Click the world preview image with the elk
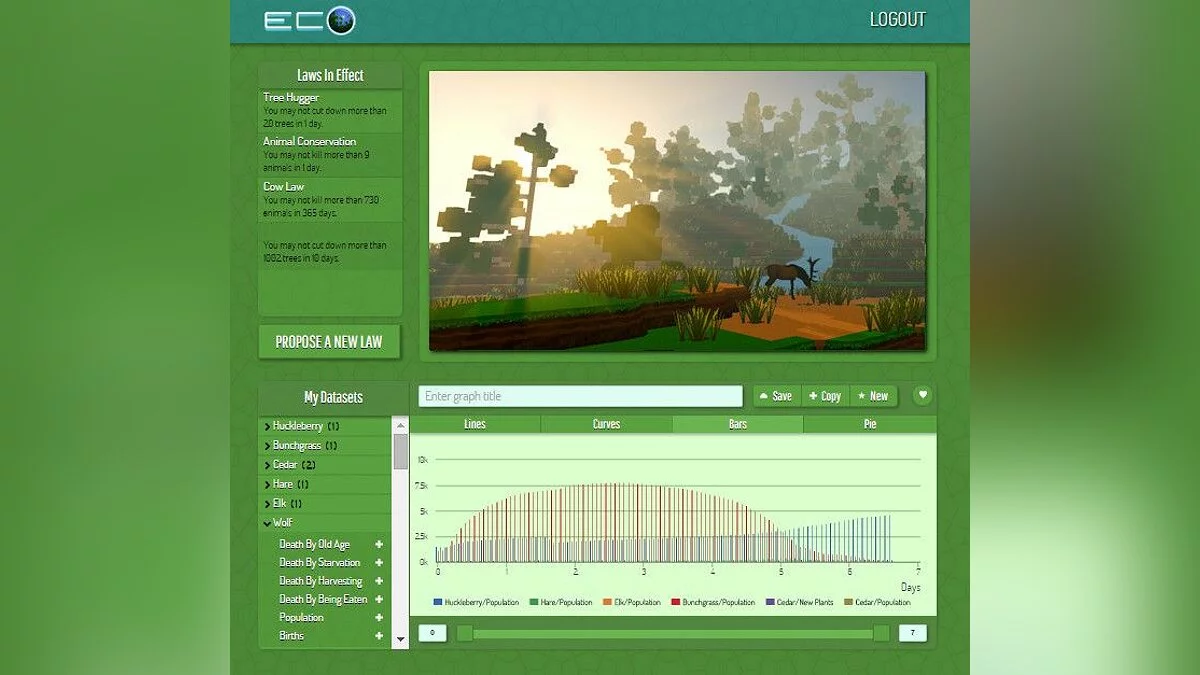 click(x=677, y=210)
